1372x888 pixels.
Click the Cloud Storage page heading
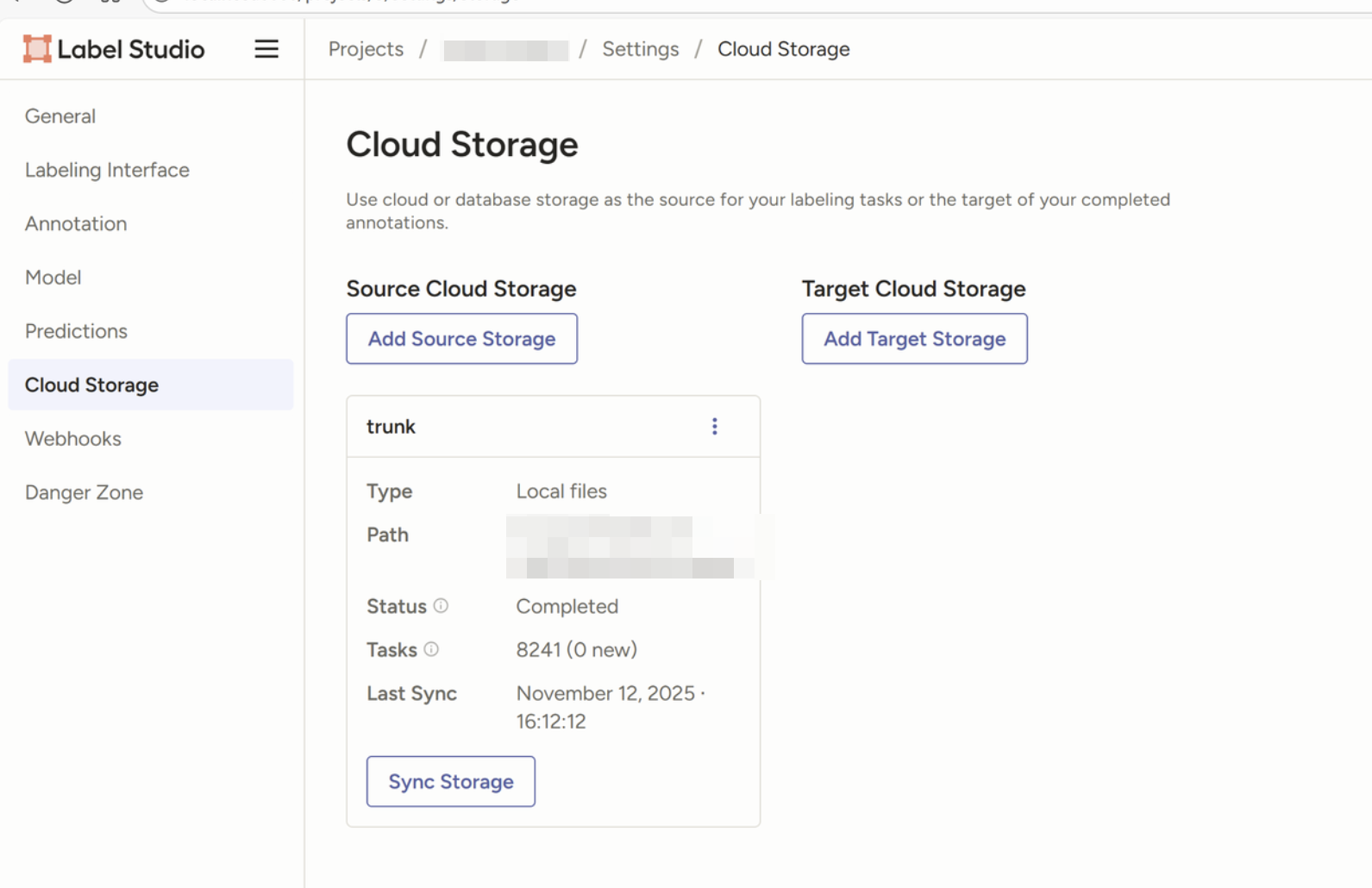[x=462, y=145]
